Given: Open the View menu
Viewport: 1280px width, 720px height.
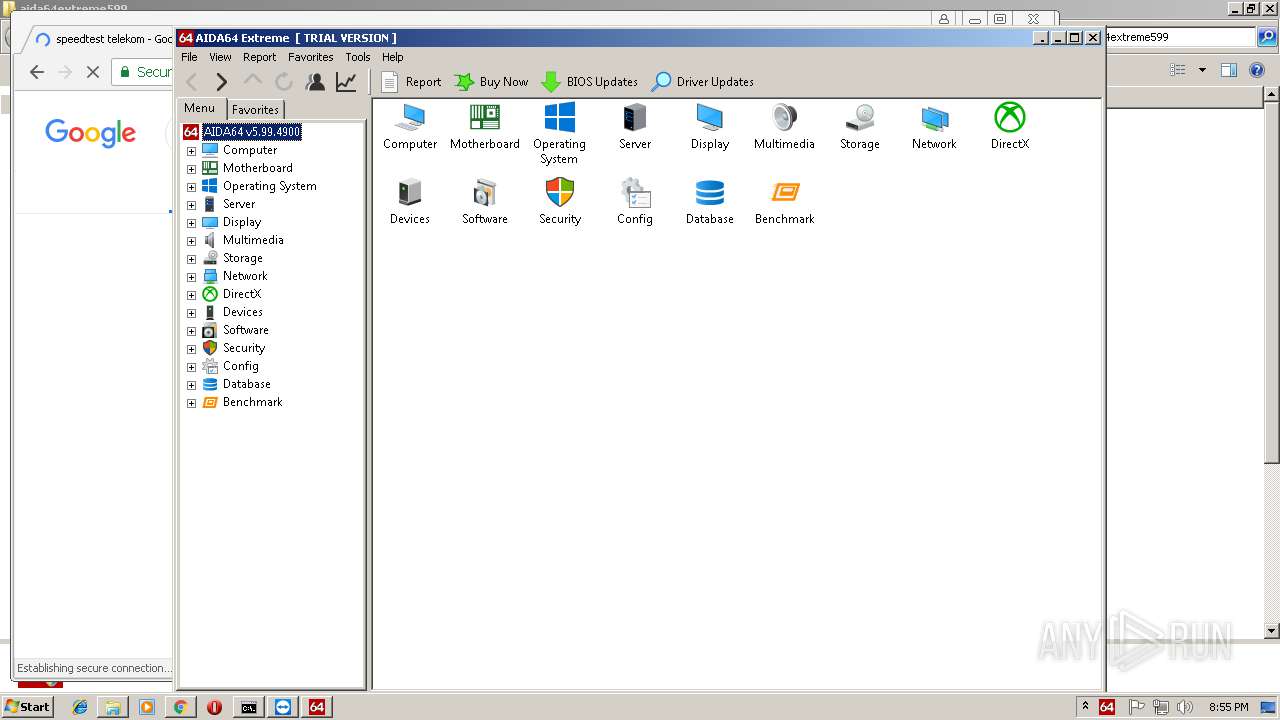Looking at the screenshot, I should point(220,57).
